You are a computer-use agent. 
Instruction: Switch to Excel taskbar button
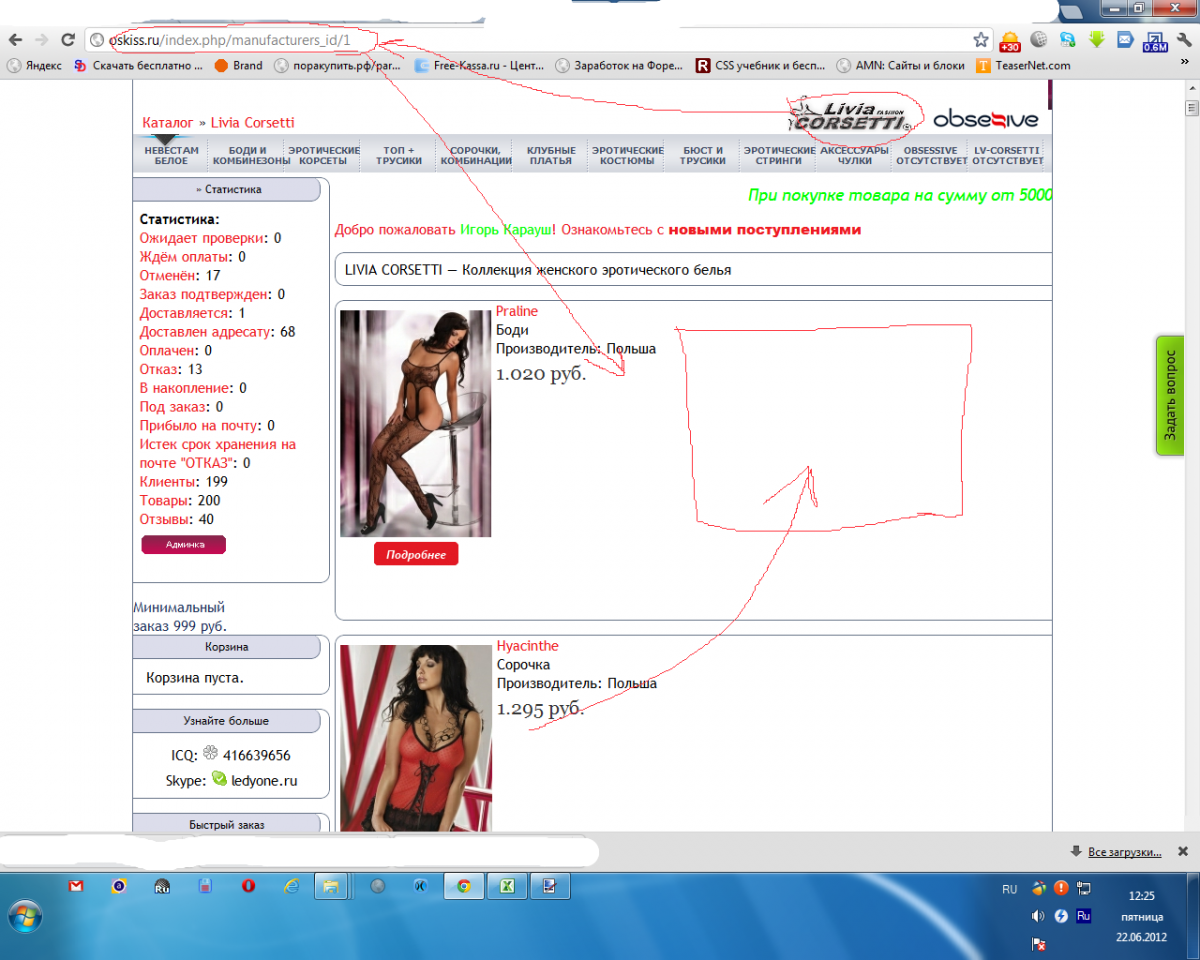click(x=507, y=886)
